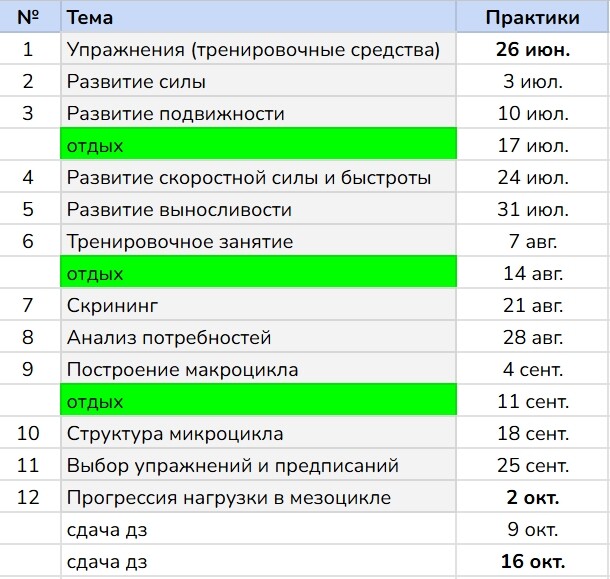The height and width of the screenshot is (579, 610).
Task: Select the date cell "16 окт."
Action: click(x=532, y=561)
